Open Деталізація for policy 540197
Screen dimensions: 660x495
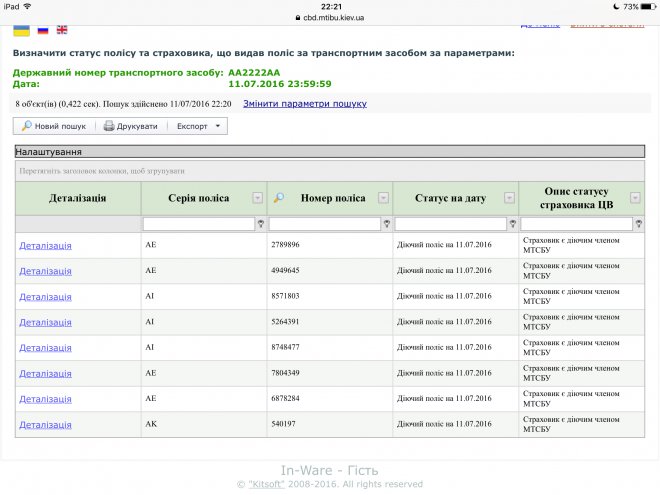pyautogui.click(x=45, y=425)
